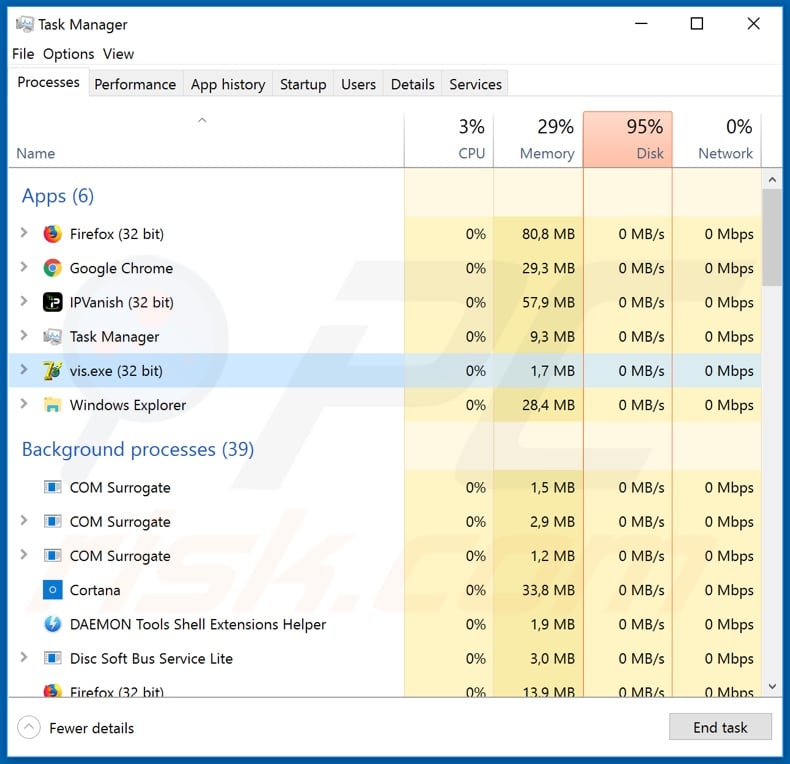Select the first COM Surrogate row name
790x764 pixels.
tap(120, 488)
